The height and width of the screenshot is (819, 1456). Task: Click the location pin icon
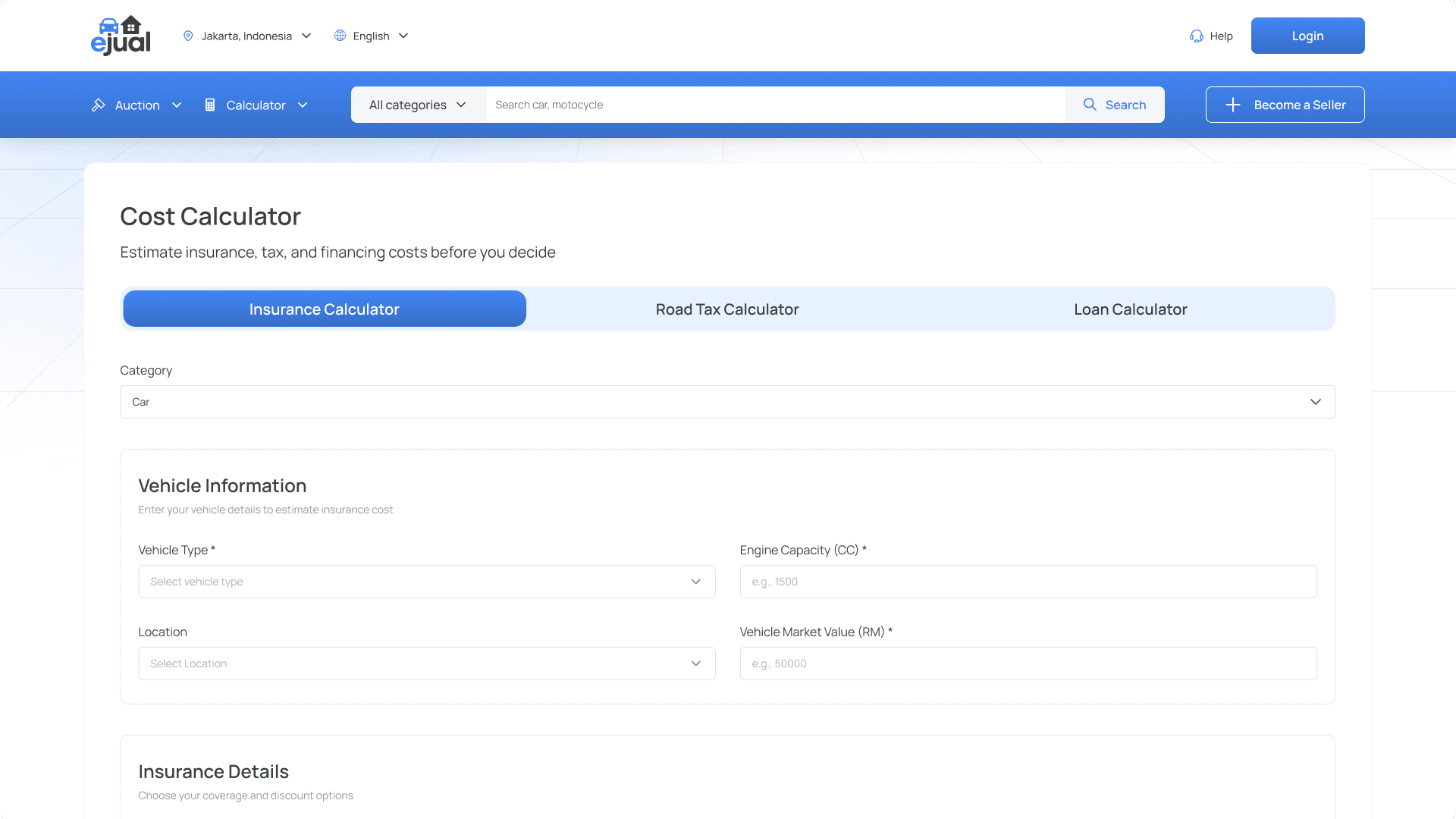(x=188, y=36)
